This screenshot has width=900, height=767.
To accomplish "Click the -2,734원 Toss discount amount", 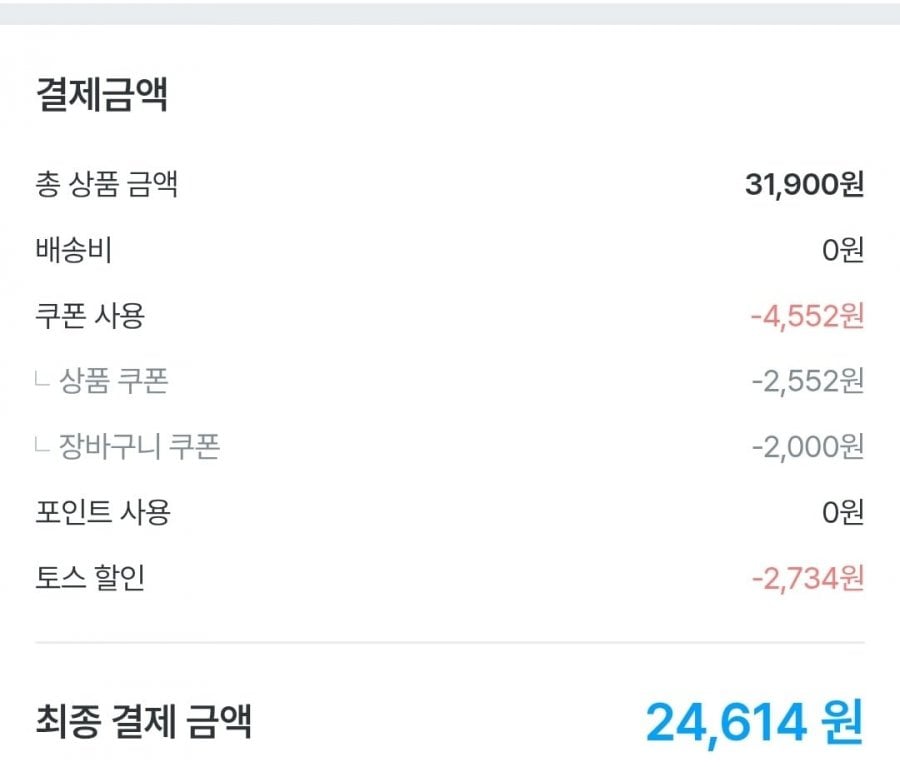I will [806, 578].
